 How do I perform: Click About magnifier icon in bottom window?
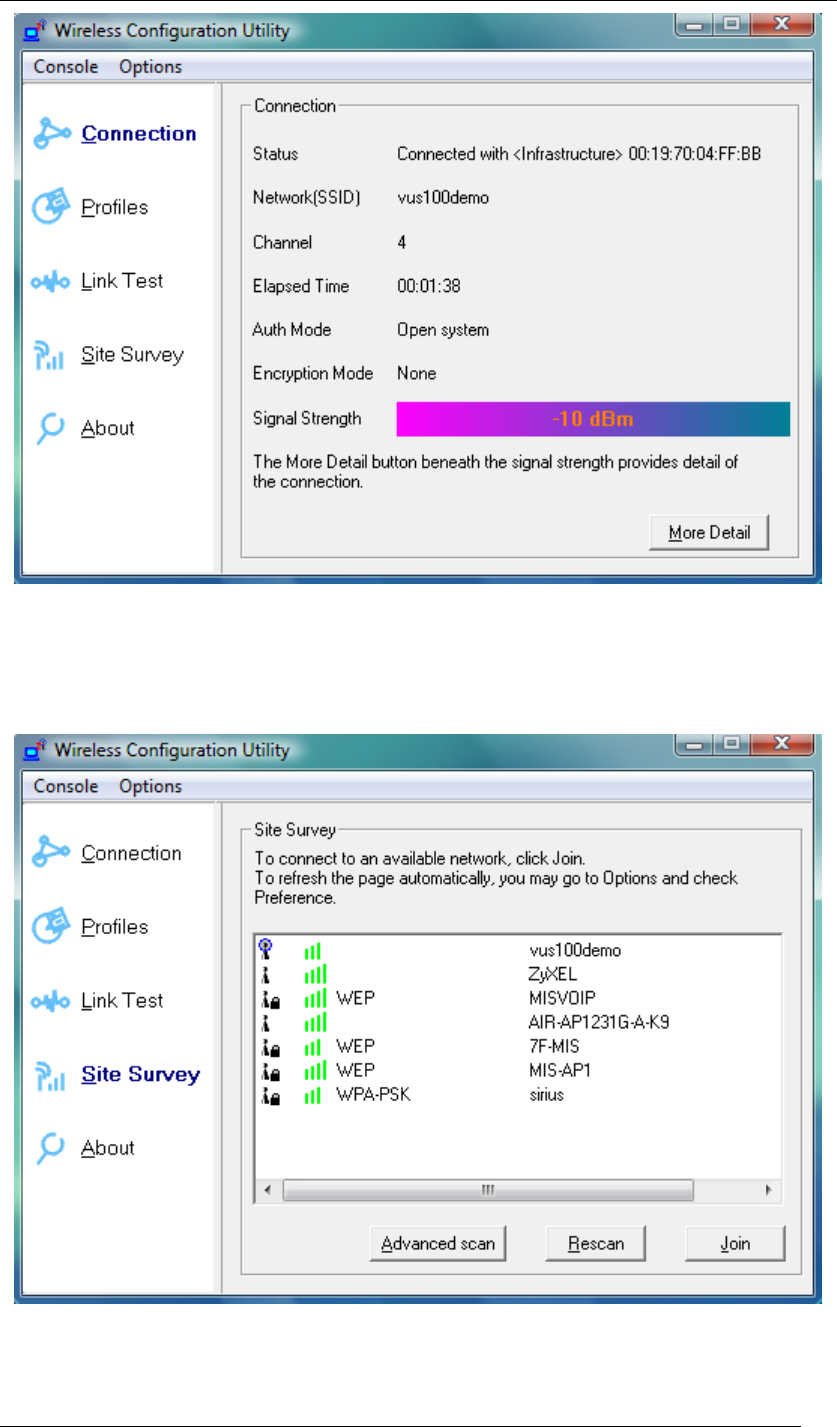coord(50,1149)
